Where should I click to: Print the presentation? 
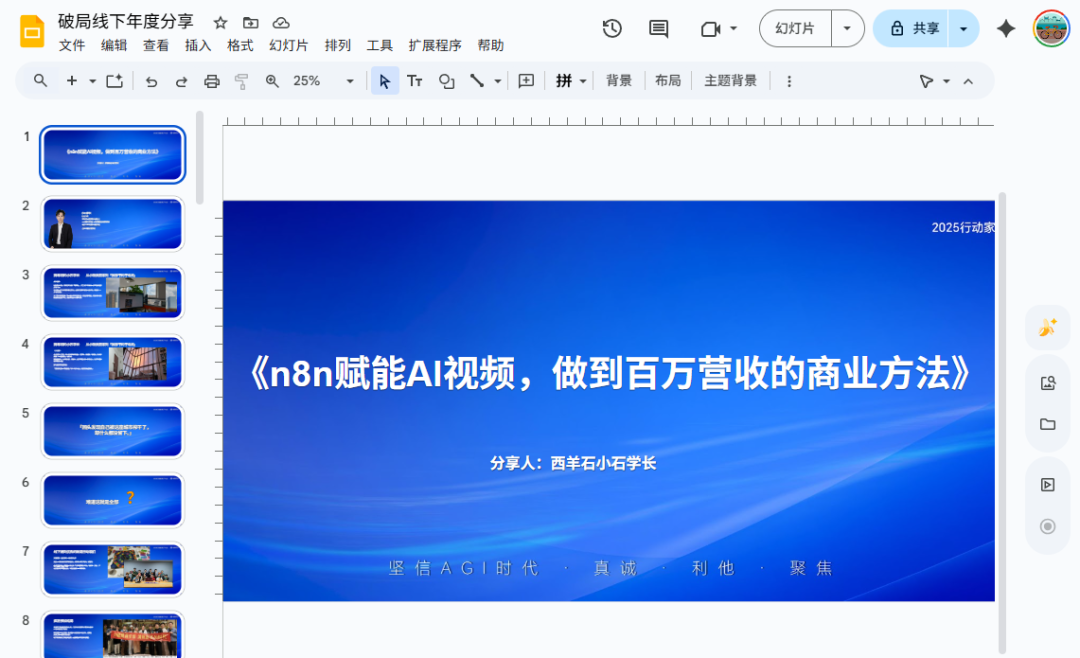coord(211,81)
